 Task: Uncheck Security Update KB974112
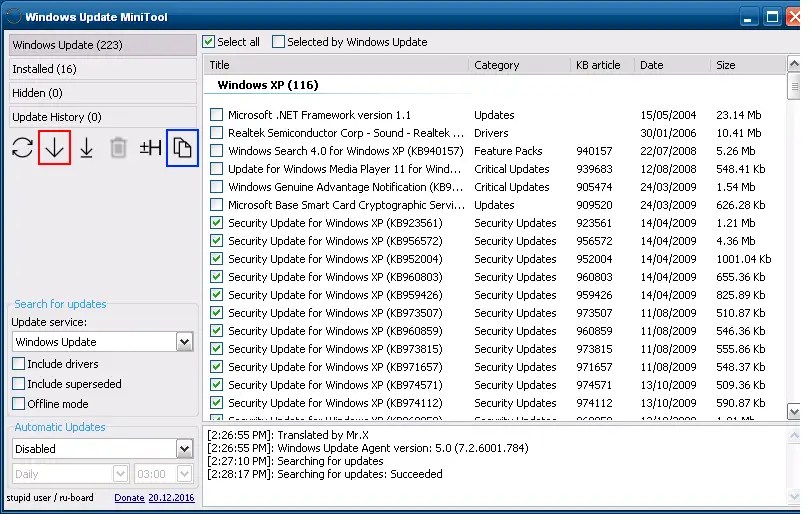point(216,403)
